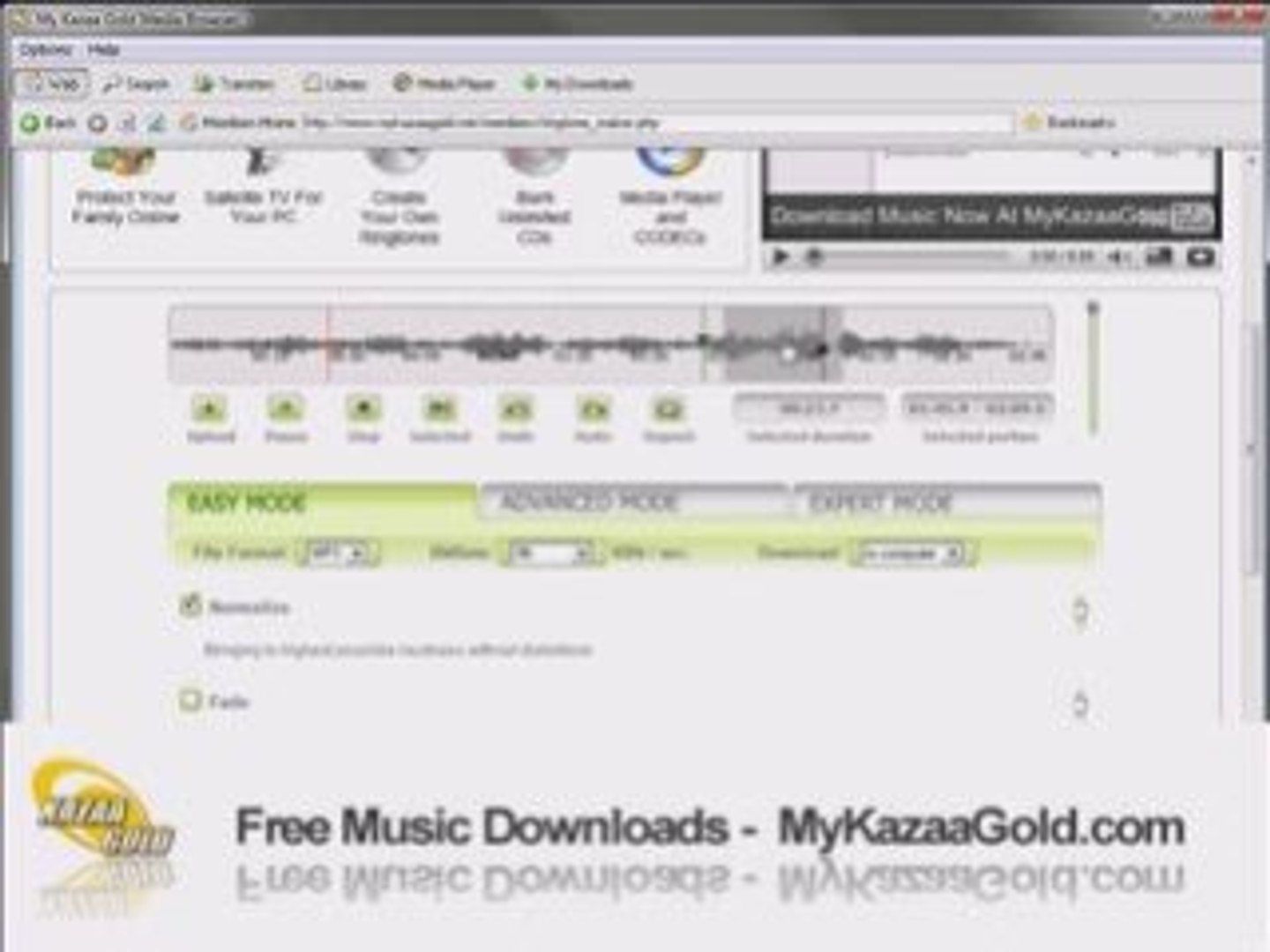Screen dimensions: 1270x952
Task: Select the EASY MODE tab
Action: (322, 503)
